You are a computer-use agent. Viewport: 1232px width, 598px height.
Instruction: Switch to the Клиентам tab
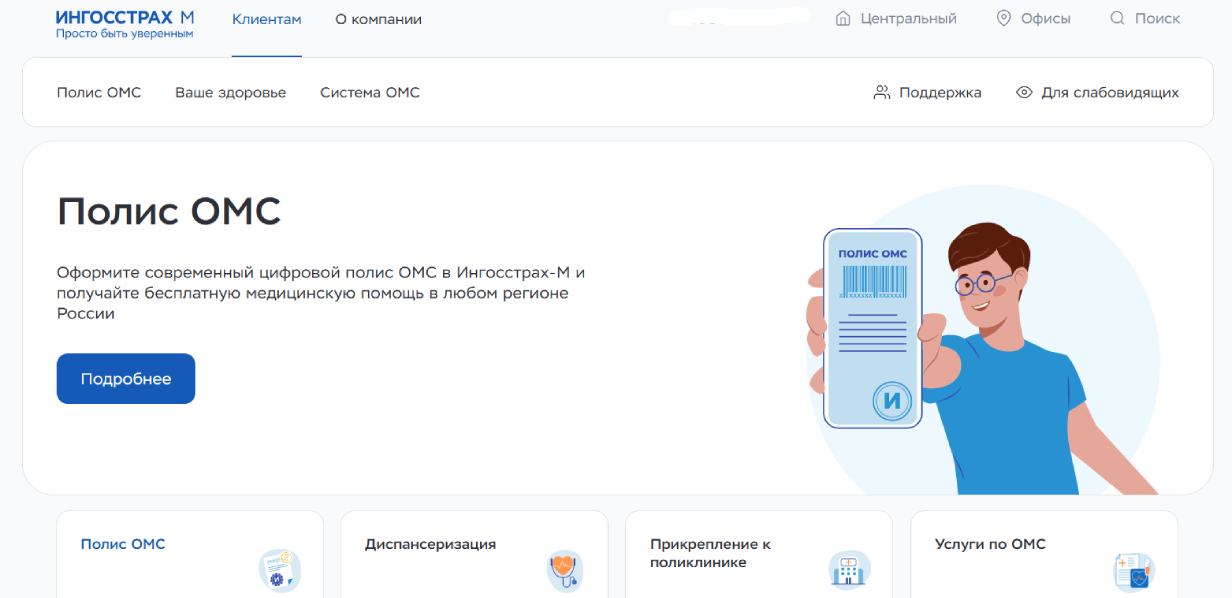tap(266, 19)
